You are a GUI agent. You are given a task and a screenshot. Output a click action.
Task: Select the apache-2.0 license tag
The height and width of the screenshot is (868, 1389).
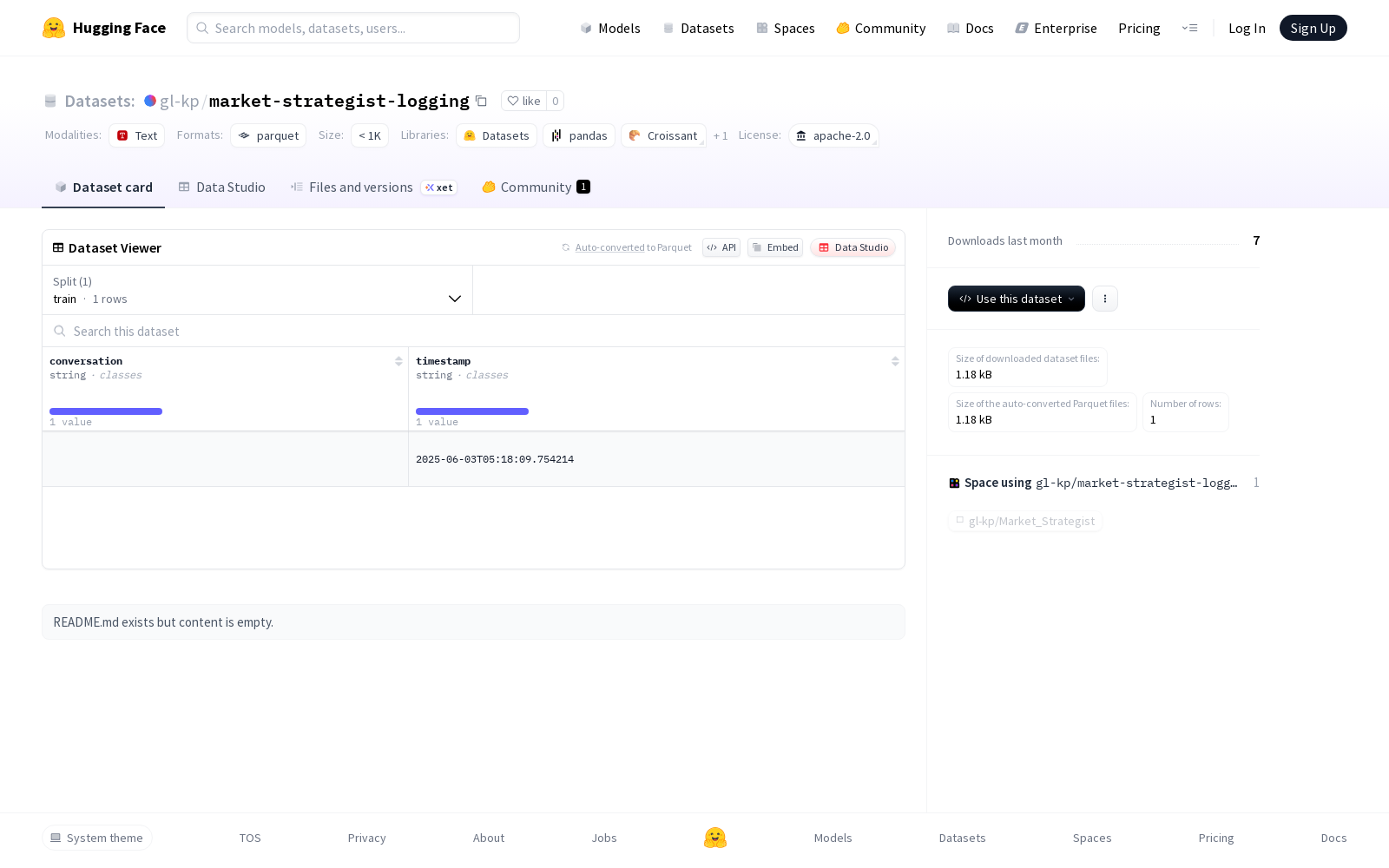point(833,135)
